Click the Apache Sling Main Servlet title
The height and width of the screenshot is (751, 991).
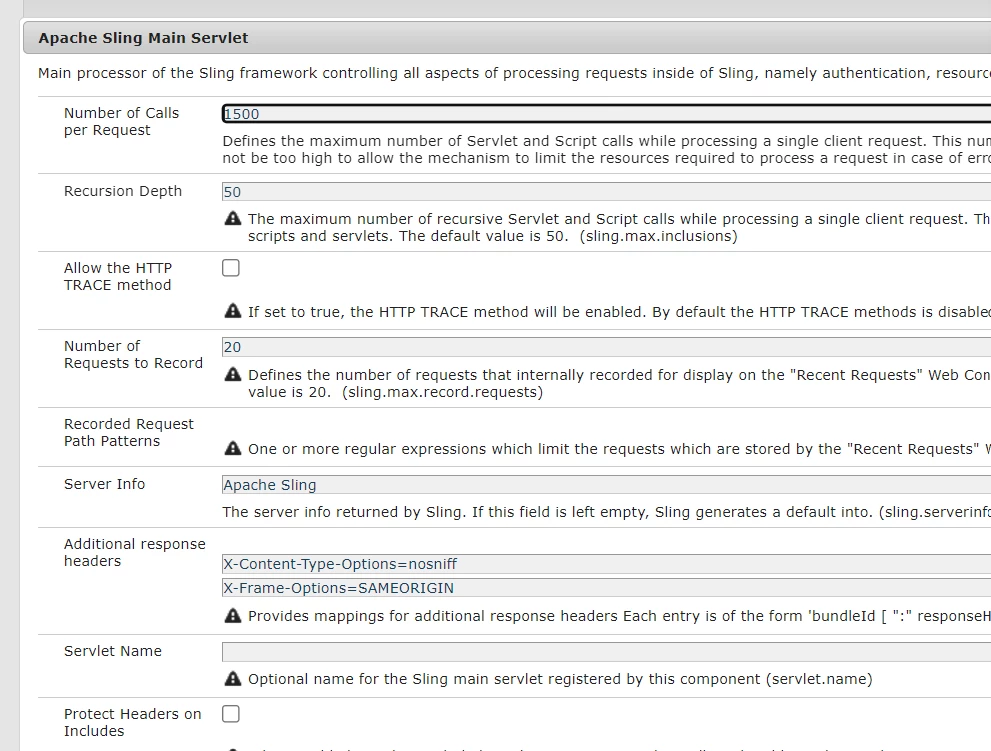tap(143, 38)
